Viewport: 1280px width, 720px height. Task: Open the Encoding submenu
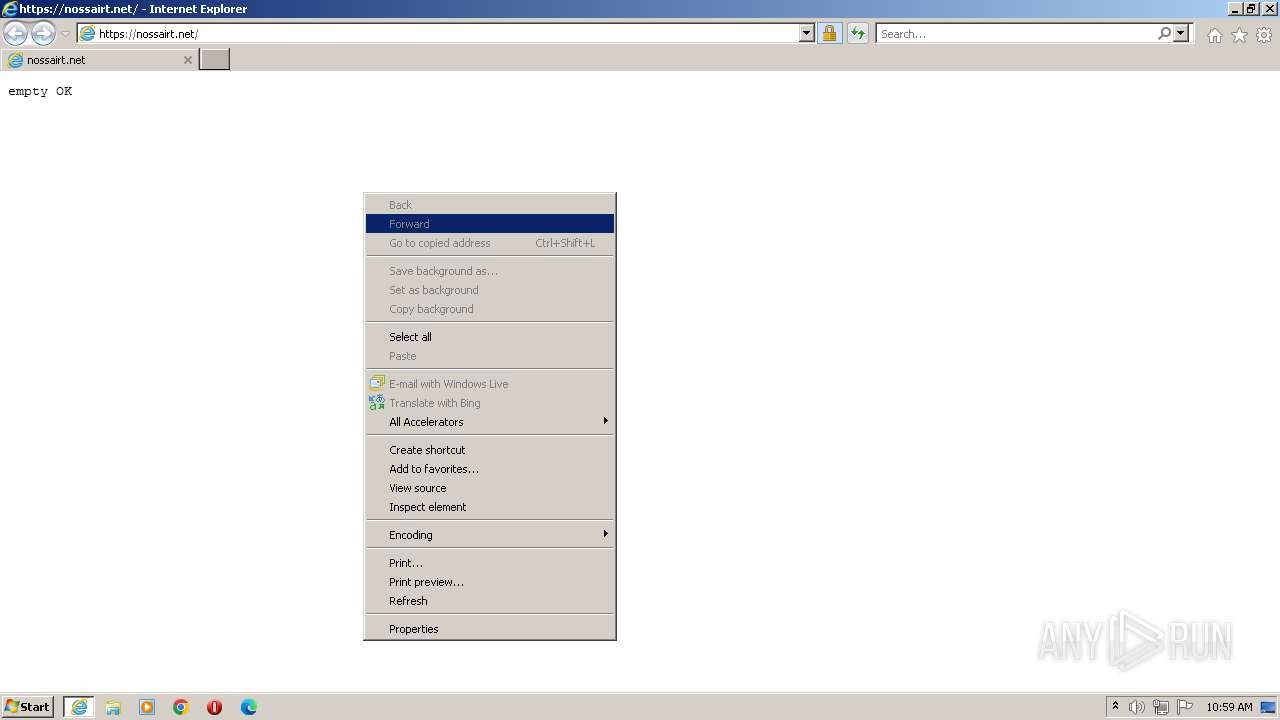(490, 535)
